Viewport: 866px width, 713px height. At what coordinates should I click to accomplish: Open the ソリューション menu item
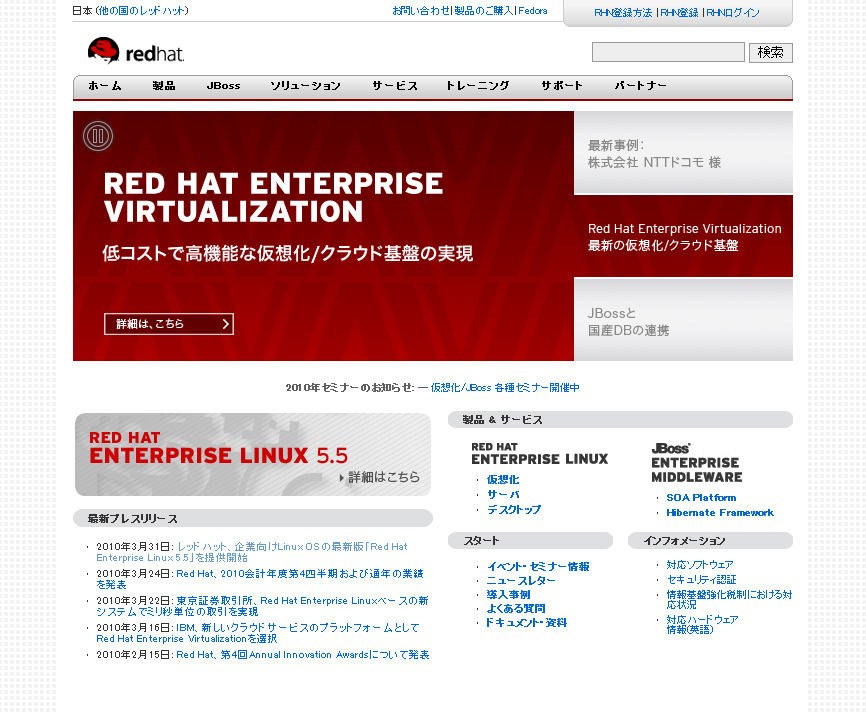[305, 86]
